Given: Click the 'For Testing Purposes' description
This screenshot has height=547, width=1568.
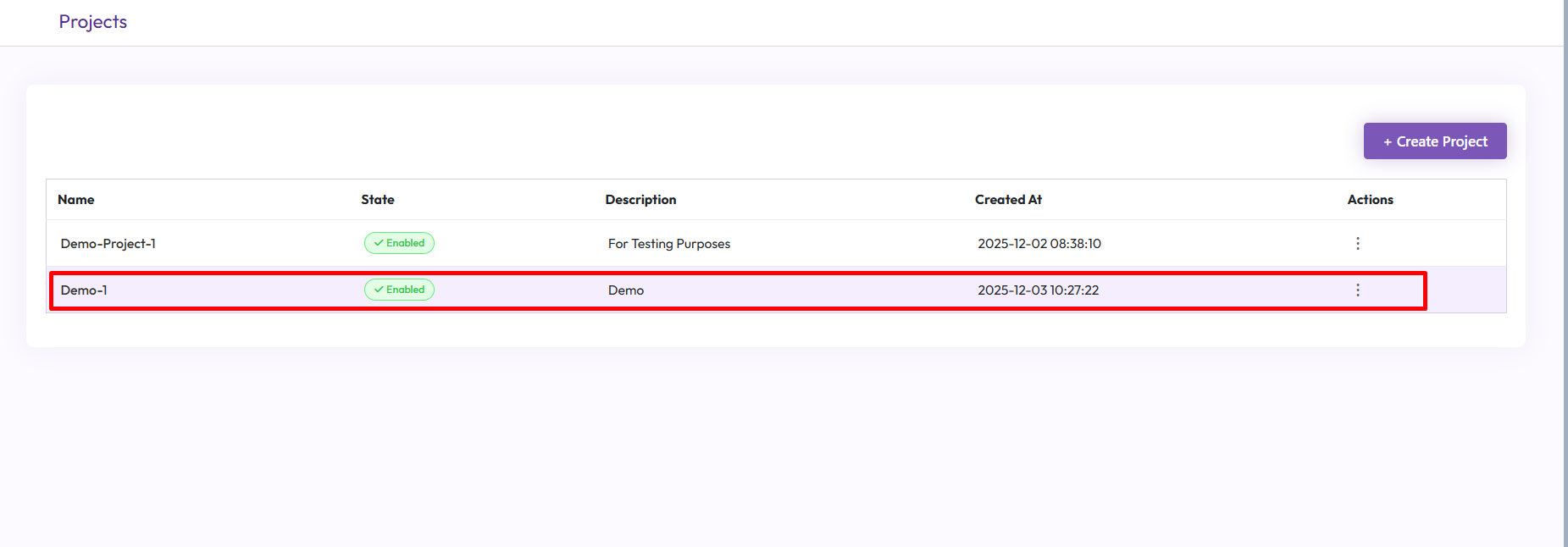Looking at the screenshot, I should [668, 244].
